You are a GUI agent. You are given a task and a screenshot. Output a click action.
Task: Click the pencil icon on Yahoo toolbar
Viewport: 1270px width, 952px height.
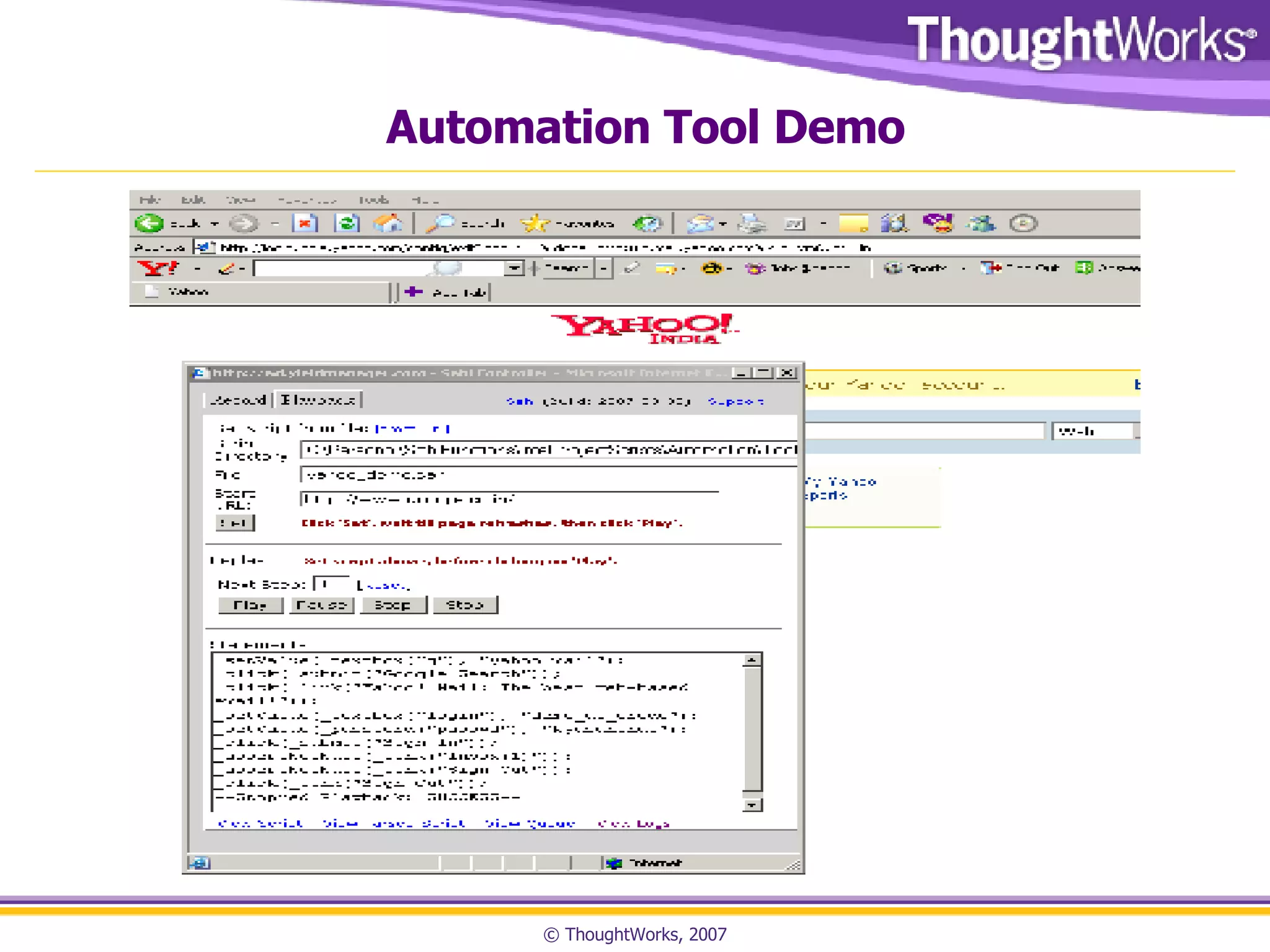[x=226, y=268]
